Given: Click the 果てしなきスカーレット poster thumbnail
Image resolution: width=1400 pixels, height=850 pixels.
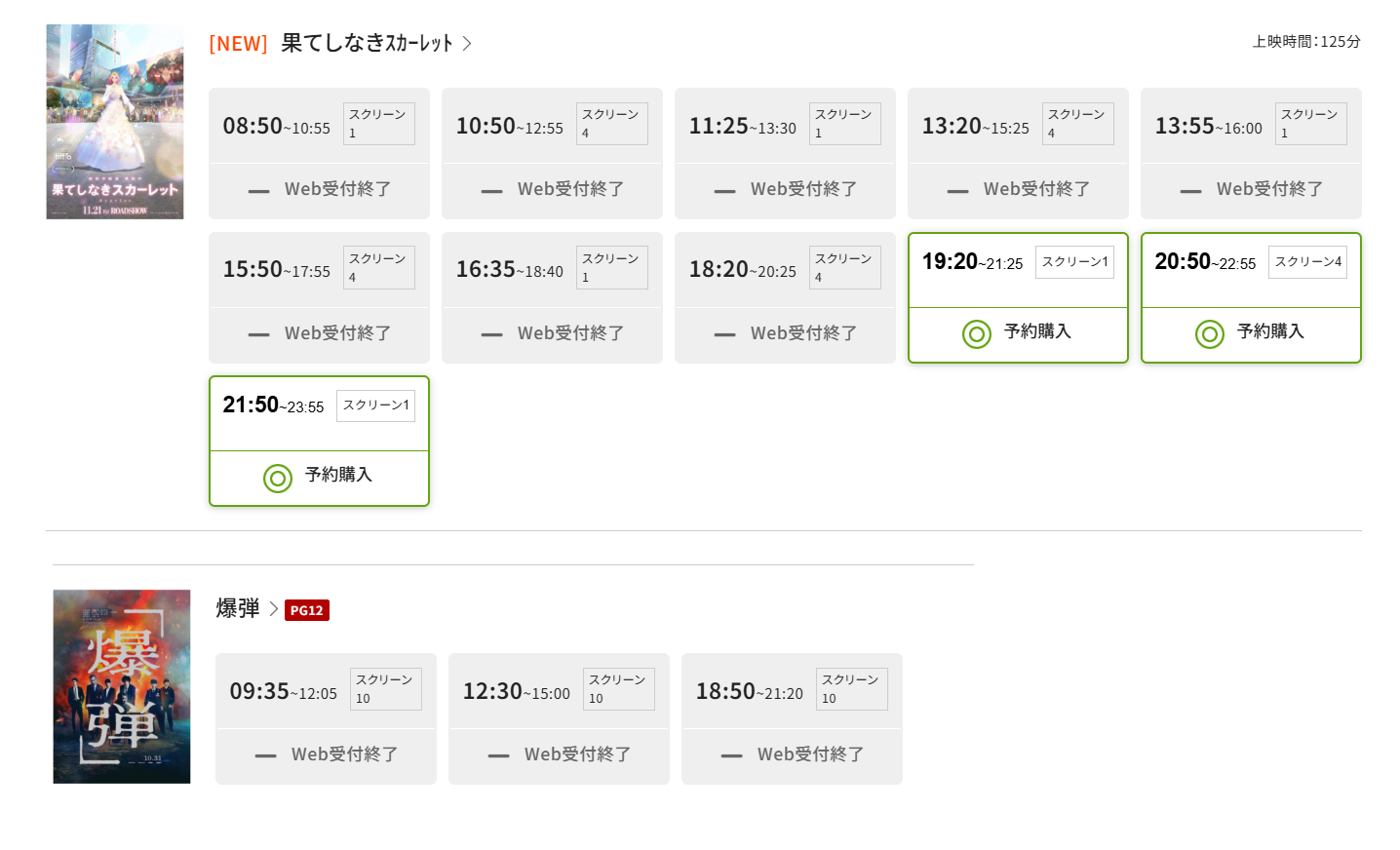Looking at the screenshot, I should click(114, 122).
